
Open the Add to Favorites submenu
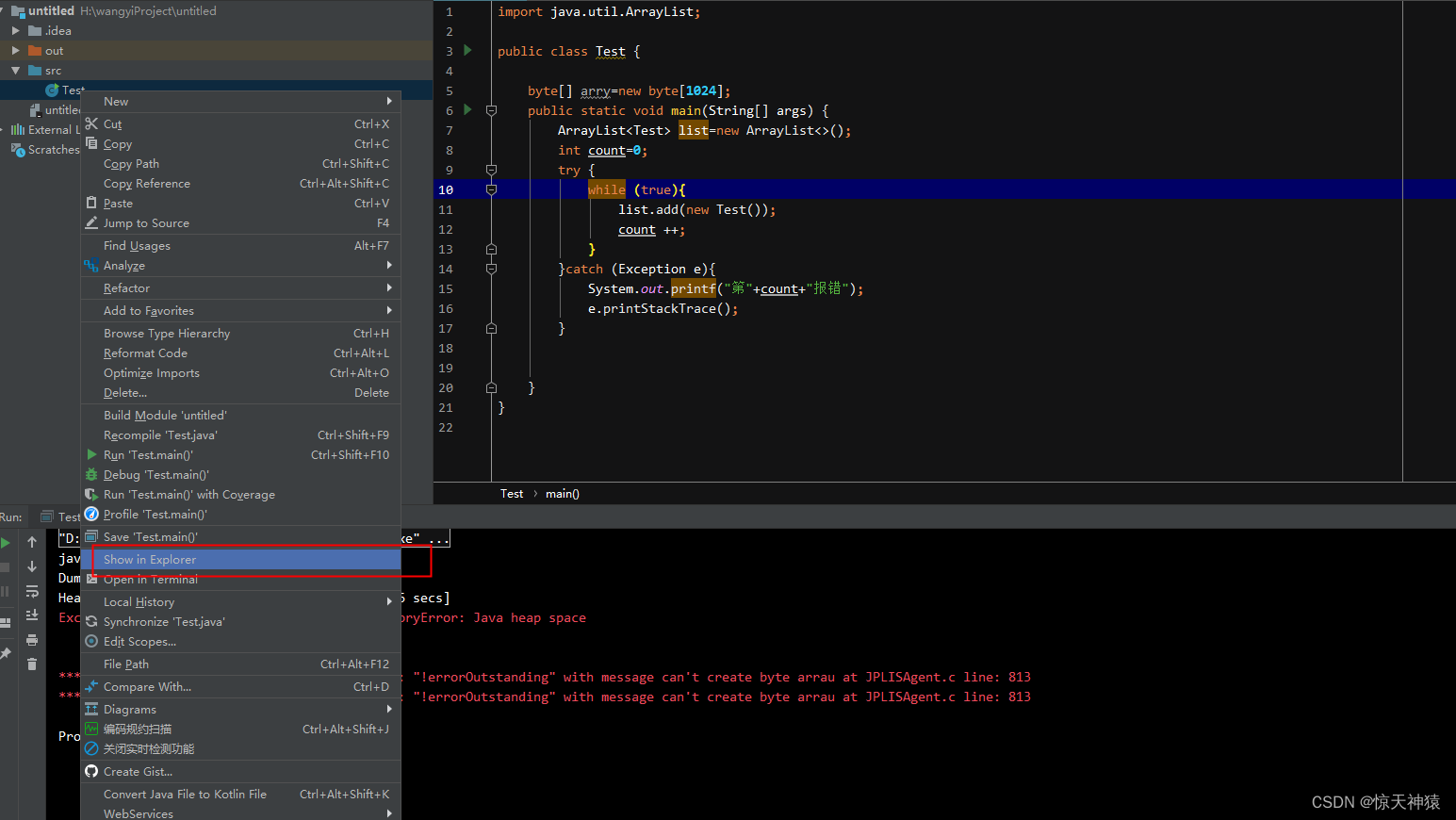coord(240,310)
